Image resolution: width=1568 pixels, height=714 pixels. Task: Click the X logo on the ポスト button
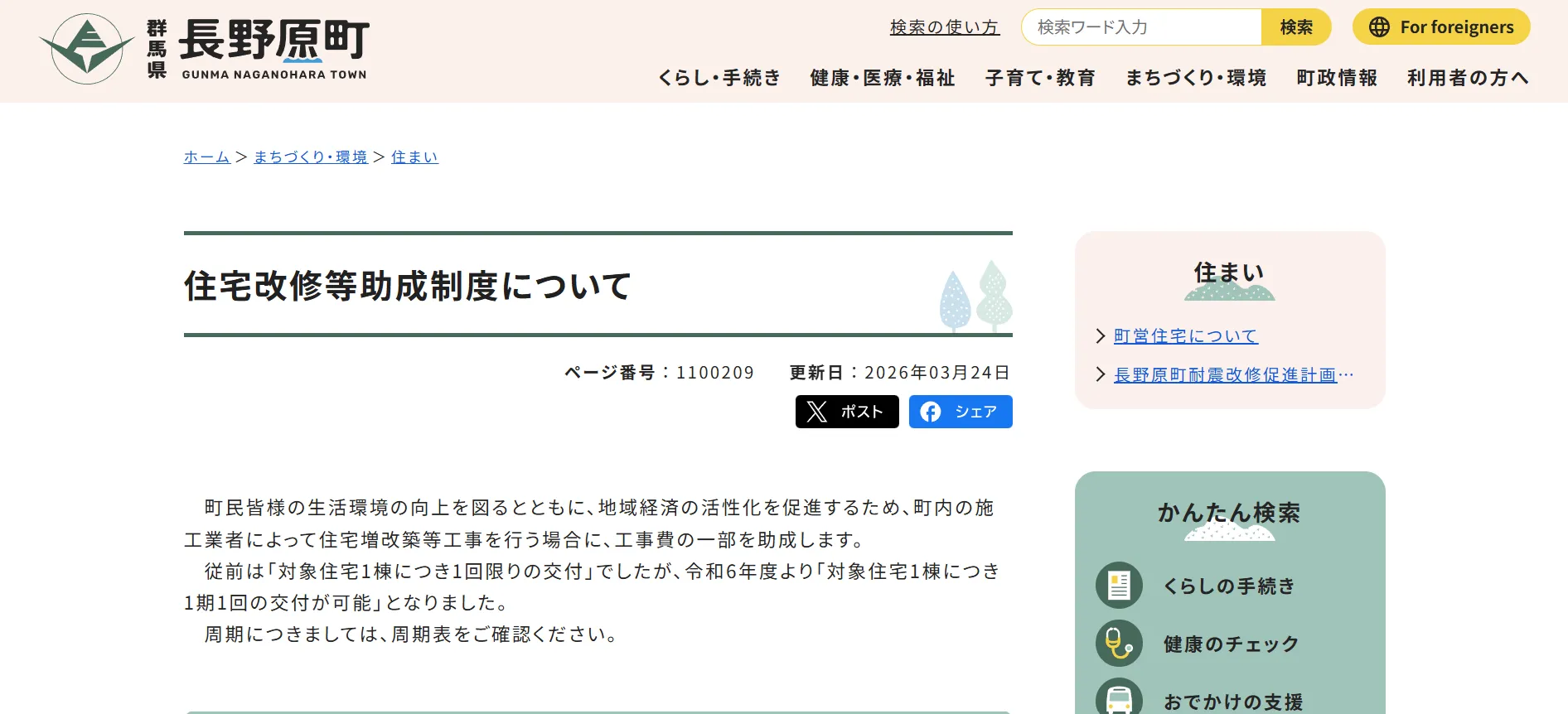817,412
